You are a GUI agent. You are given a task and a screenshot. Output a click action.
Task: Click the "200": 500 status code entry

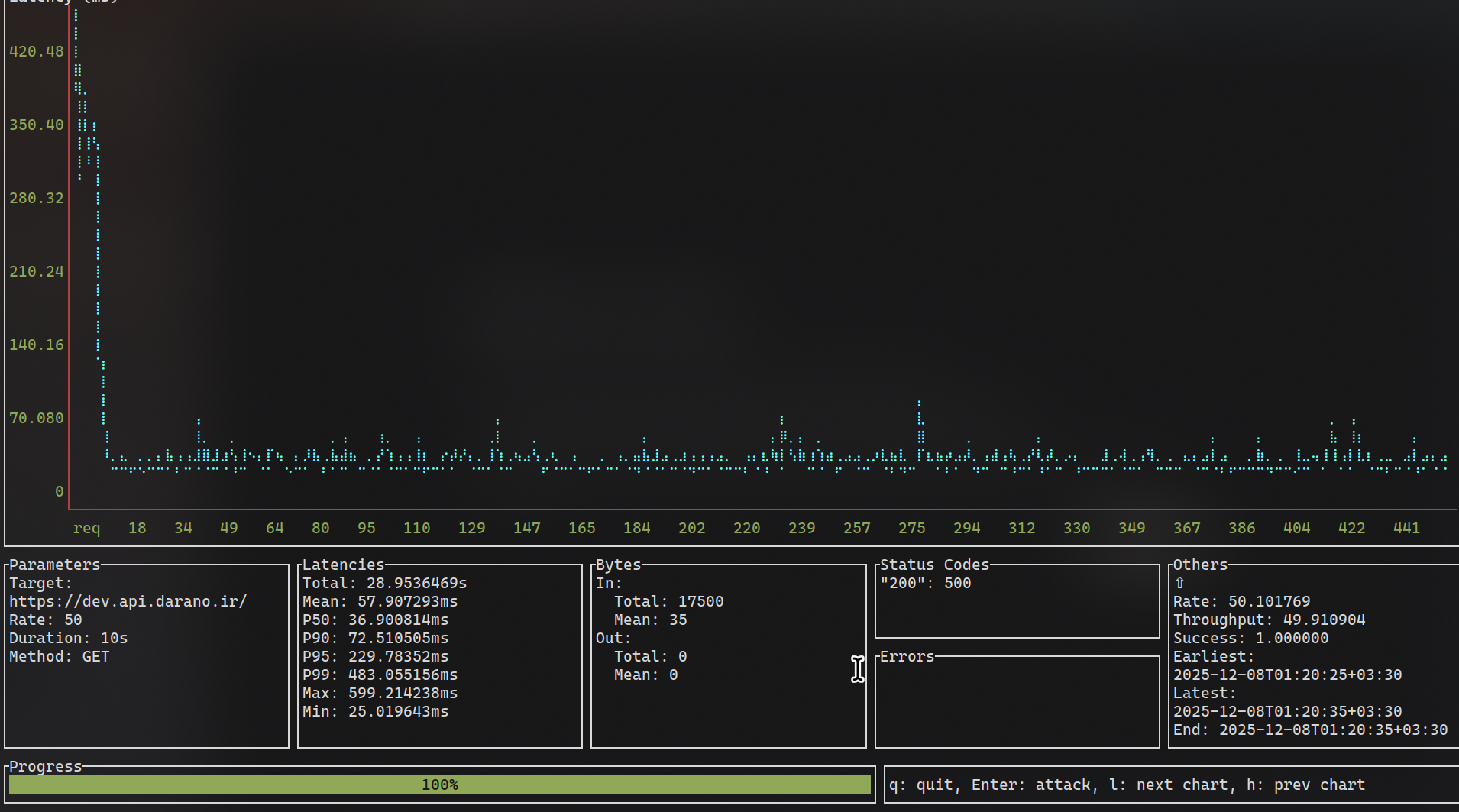coord(925,583)
